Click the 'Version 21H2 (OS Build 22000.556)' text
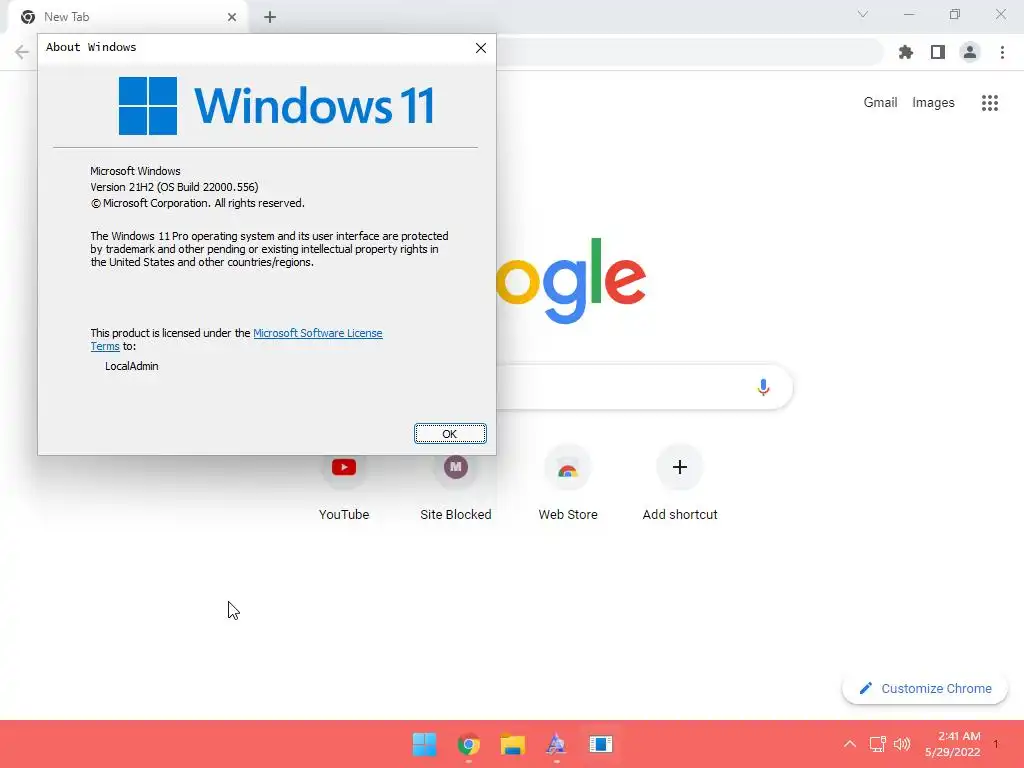The height and width of the screenshot is (768, 1024). [x=174, y=187]
